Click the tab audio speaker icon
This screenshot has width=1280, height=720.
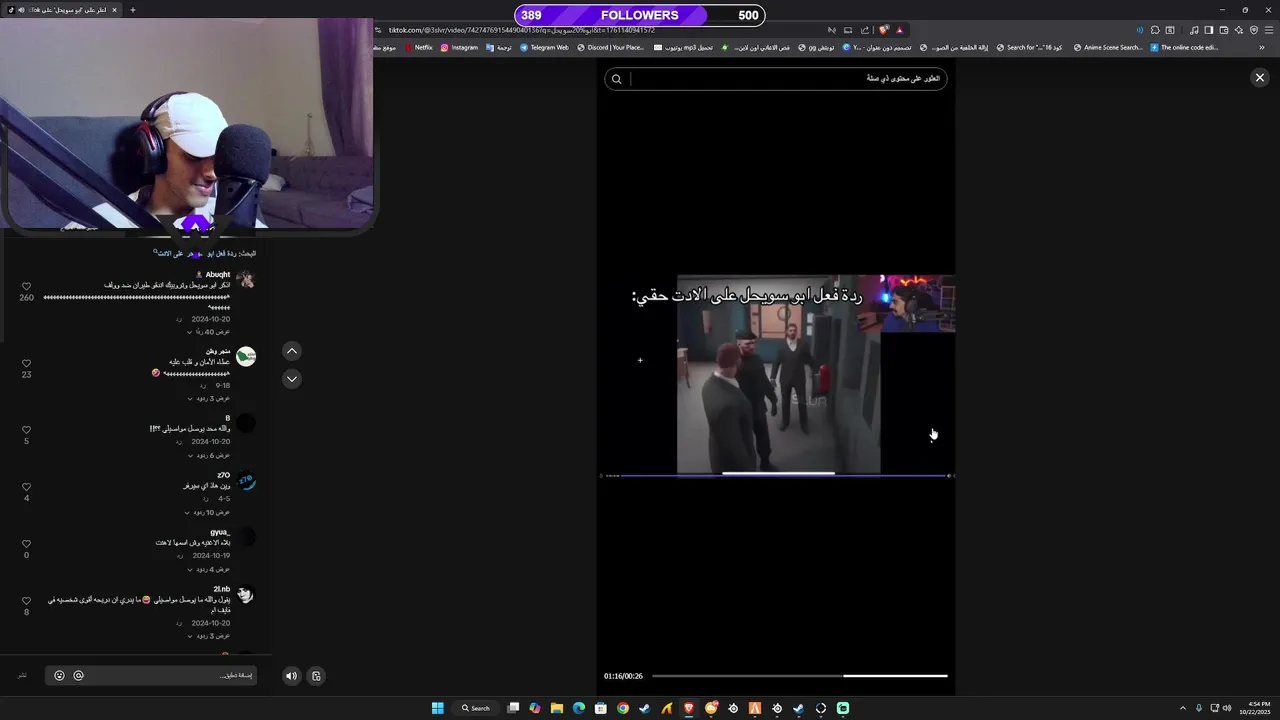pyautogui.click(x=19, y=10)
